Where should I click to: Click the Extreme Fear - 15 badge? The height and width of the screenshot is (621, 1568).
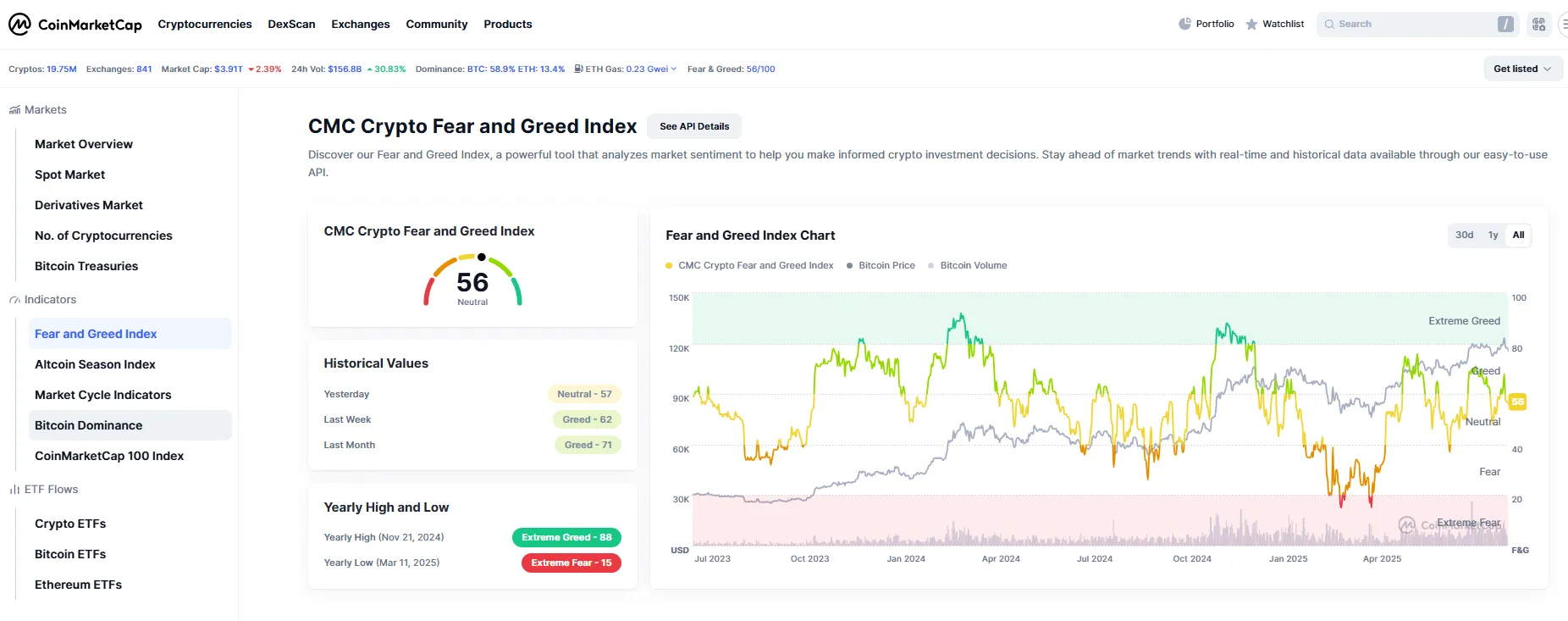pyautogui.click(x=571, y=563)
